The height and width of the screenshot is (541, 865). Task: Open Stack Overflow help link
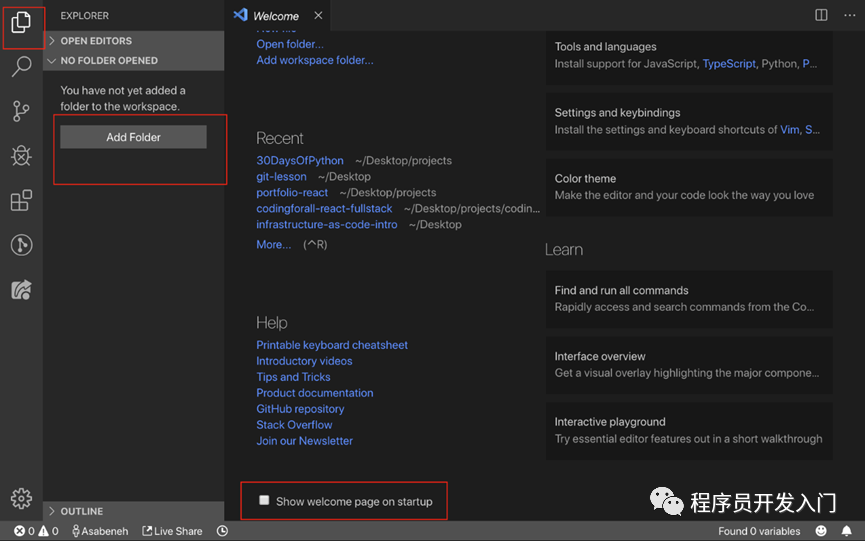tap(294, 425)
